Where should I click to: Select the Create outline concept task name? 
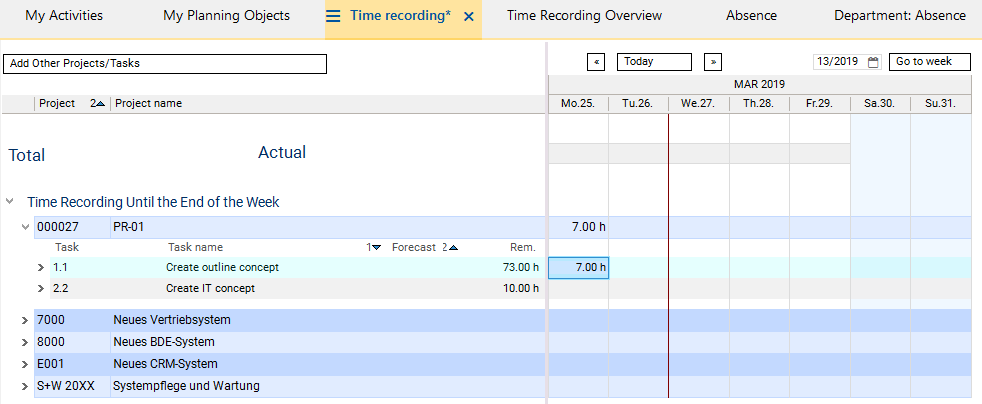(x=222, y=267)
